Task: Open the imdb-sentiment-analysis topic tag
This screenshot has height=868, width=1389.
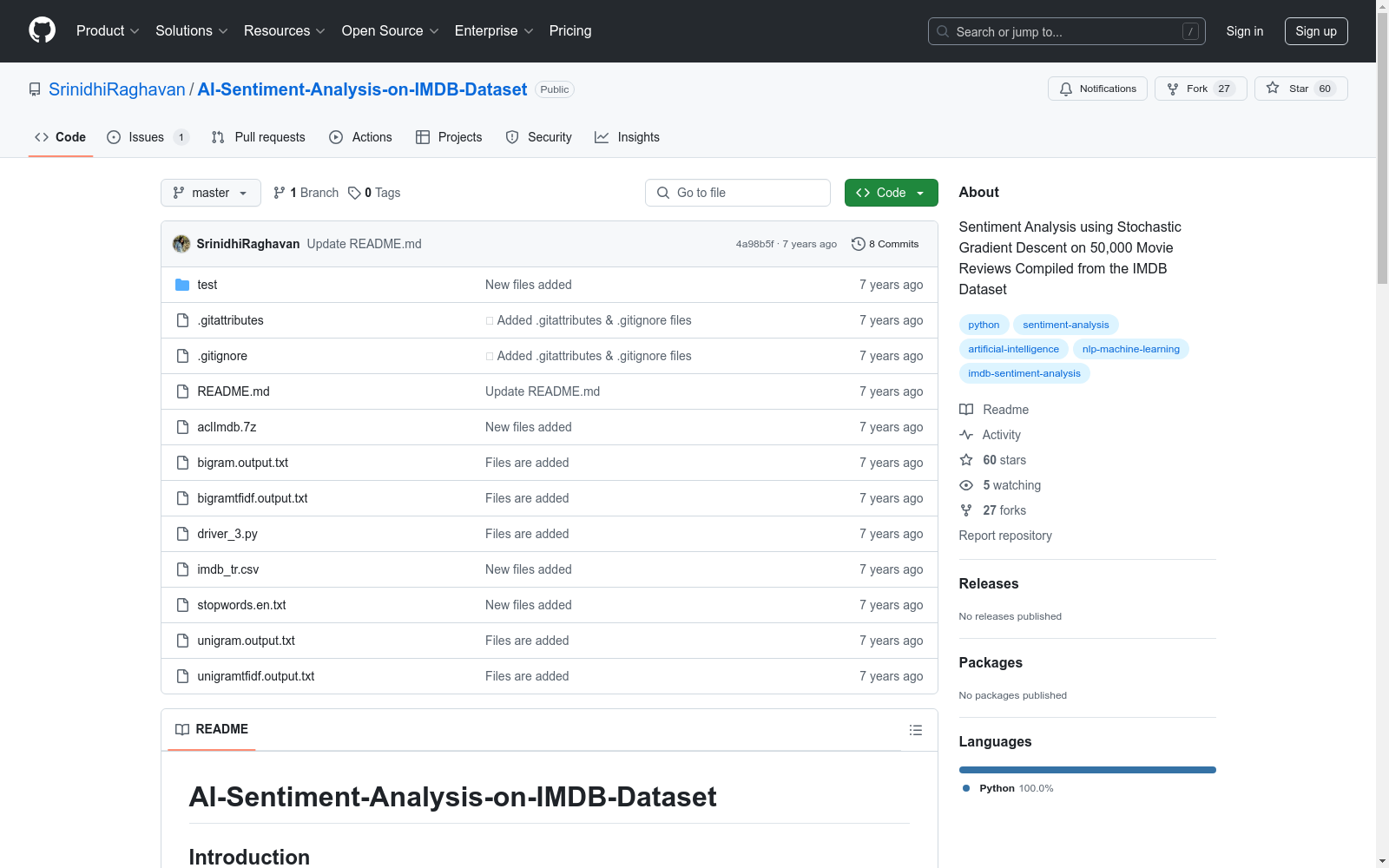Action: [x=1024, y=373]
